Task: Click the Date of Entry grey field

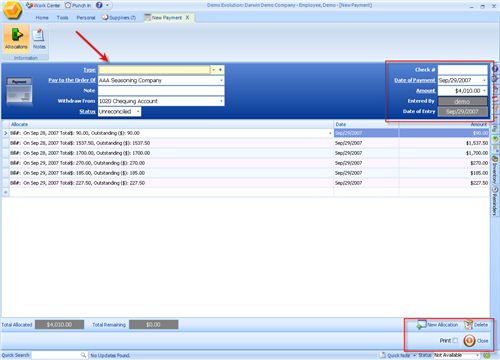Action: pos(462,112)
